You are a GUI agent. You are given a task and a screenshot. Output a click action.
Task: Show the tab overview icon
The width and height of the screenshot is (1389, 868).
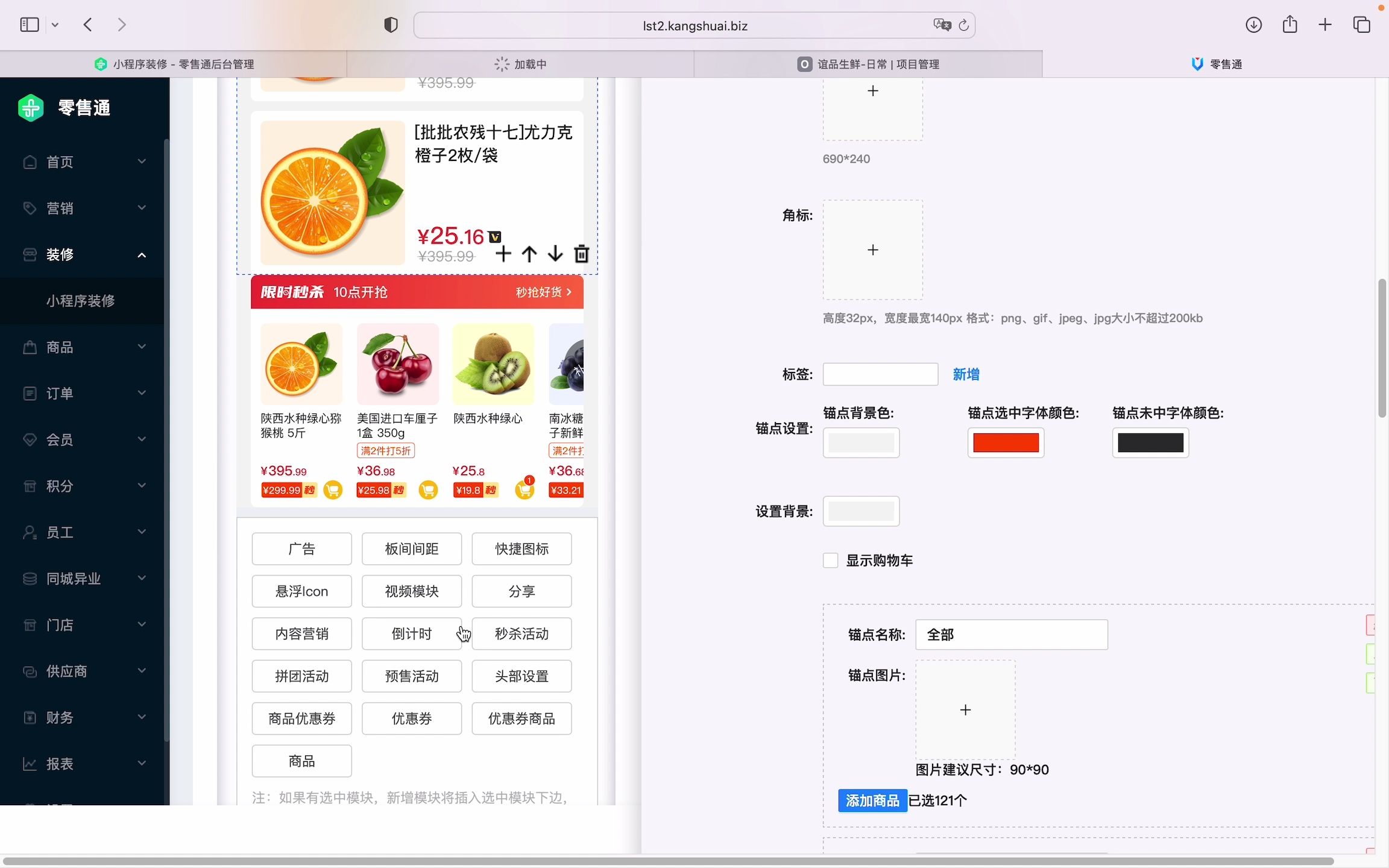[1362, 25]
